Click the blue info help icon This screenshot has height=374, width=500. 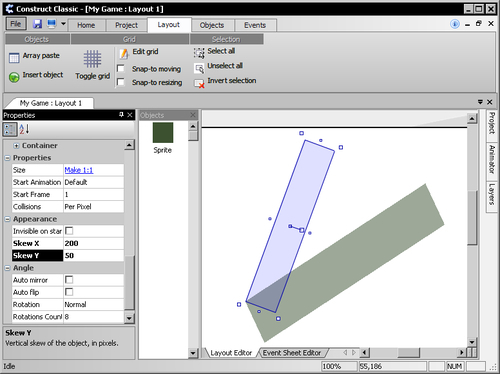pyautogui.click(x=455, y=24)
